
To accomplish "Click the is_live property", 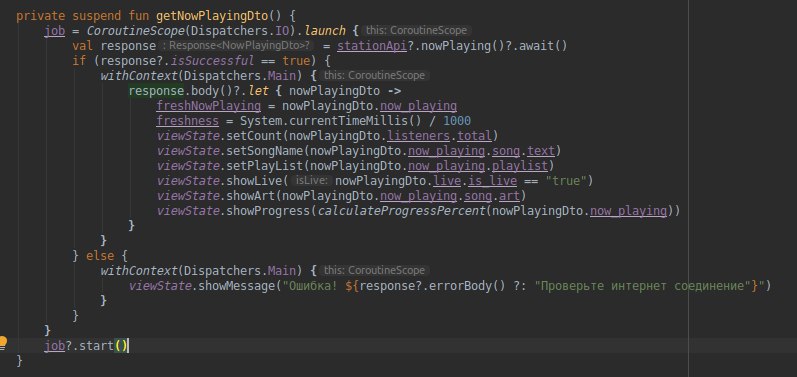I will click(x=493, y=181).
